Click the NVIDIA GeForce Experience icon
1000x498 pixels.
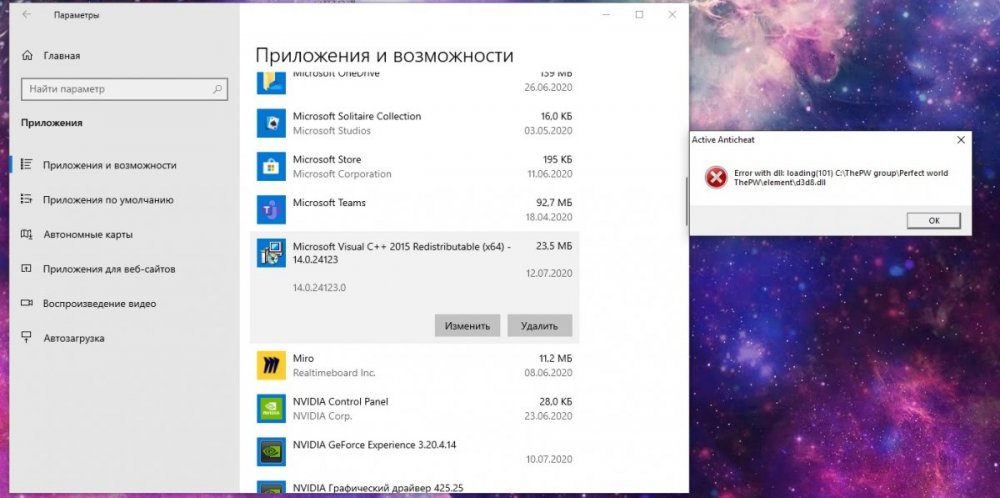[271, 452]
